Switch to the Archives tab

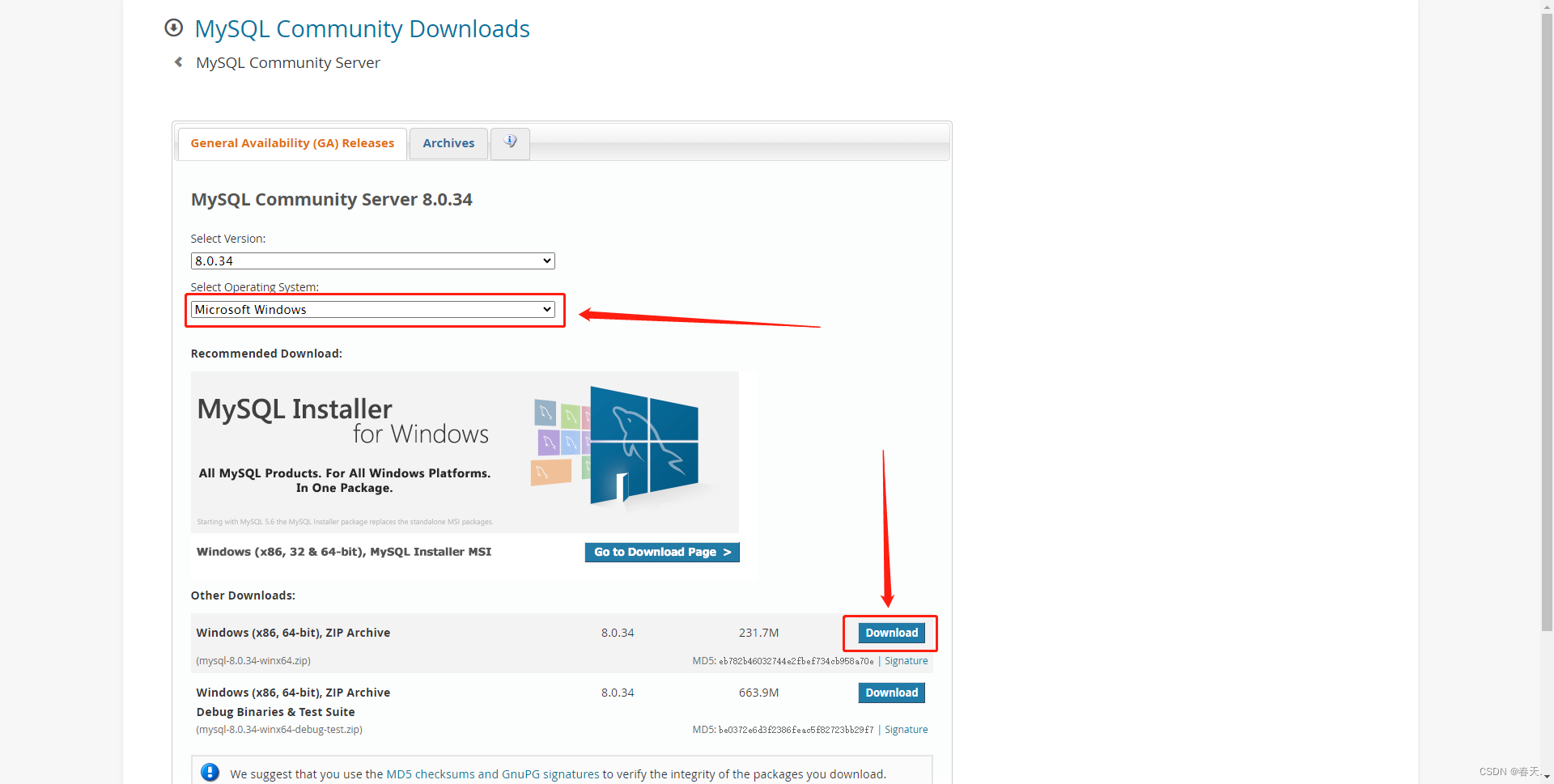pyautogui.click(x=448, y=143)
